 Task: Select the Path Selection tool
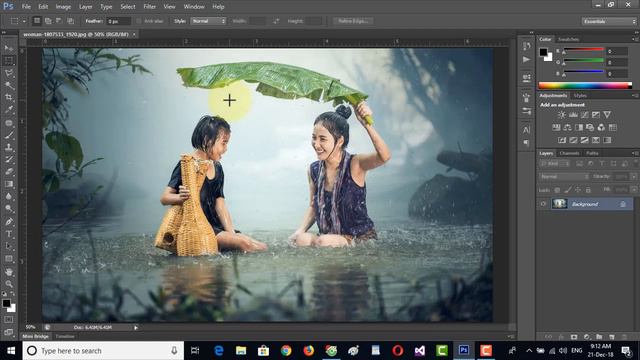(9, 246)
